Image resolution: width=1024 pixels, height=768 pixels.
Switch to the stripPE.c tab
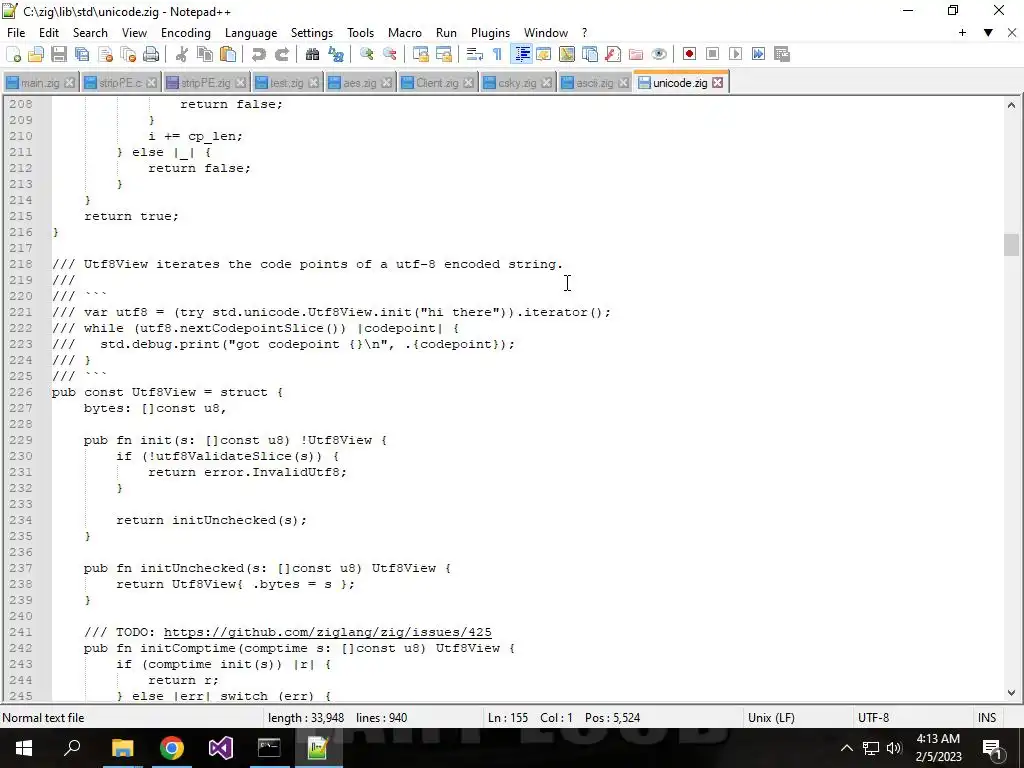[x=120, y=83]
